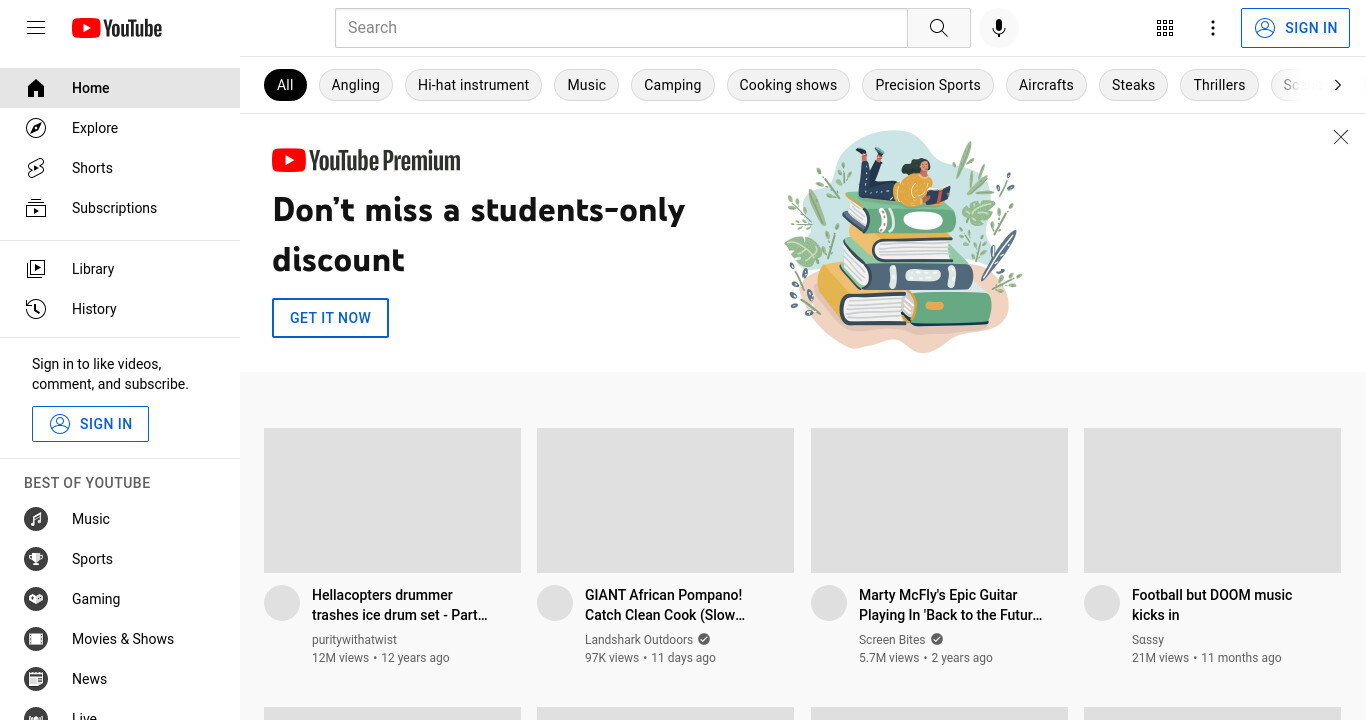Viewport: 1366px width, 720px height.
Task: Open the Home sidebar entry
Action: (x=120, y=88)
